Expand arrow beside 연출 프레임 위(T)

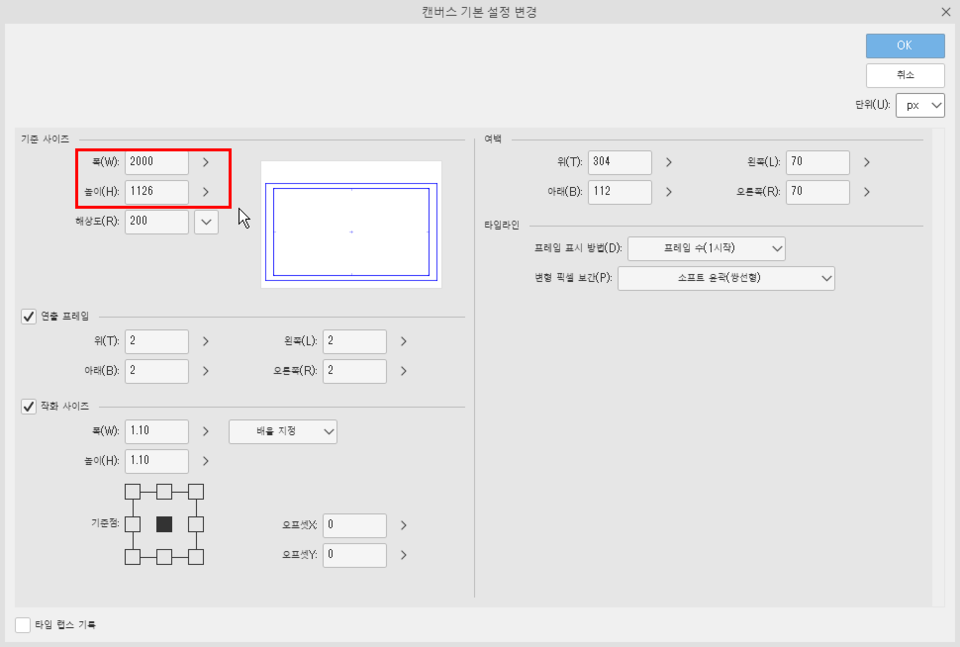pyautogui.click(x=206, y=341)
